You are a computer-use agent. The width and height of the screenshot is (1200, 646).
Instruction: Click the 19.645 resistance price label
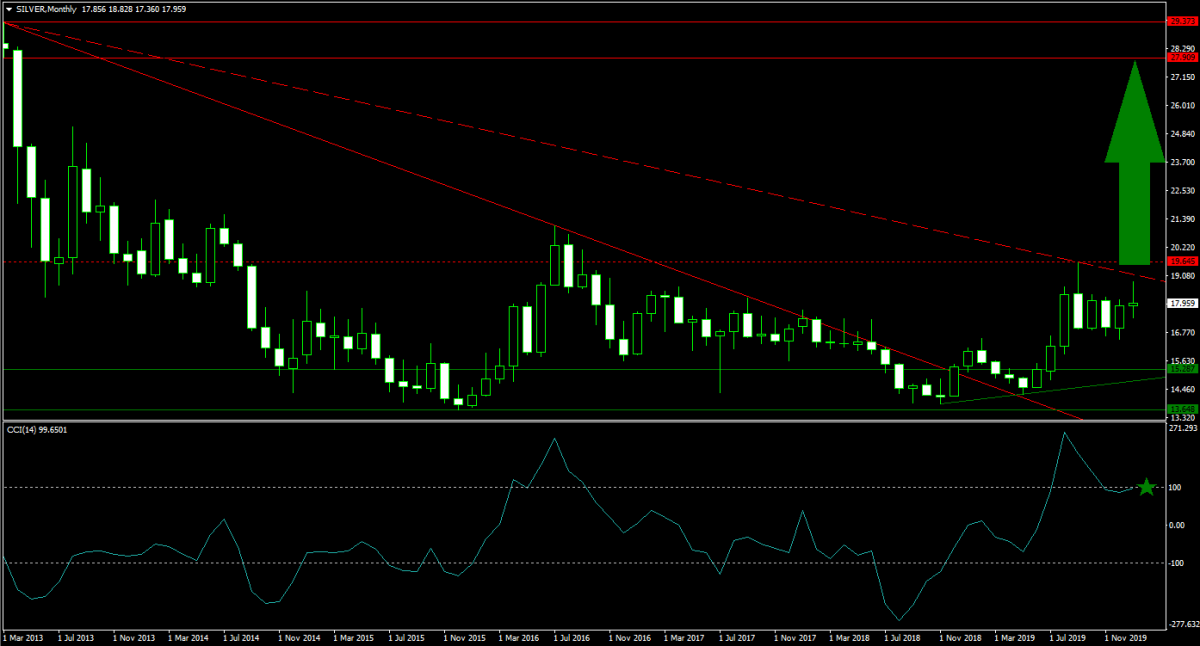1182,261
